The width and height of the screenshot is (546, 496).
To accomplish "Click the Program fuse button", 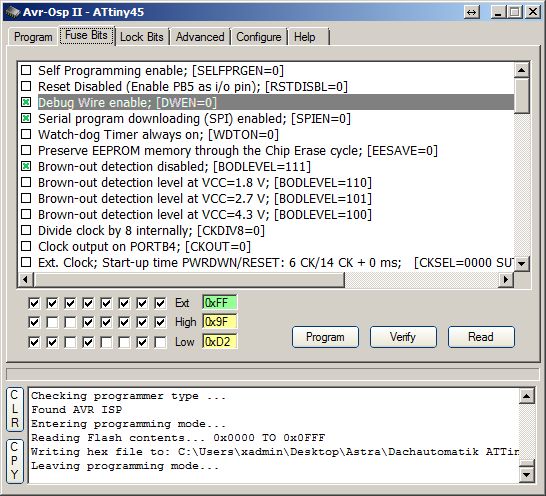I will click(x=325, y=337).
